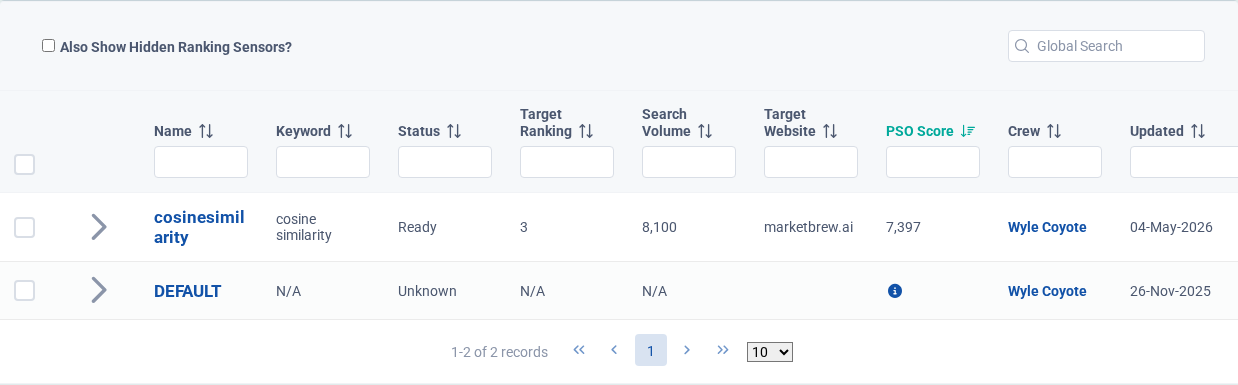This screenshot has width=1238, height=385.
Task: Click the Global Search field
Action: point(1106,46)
